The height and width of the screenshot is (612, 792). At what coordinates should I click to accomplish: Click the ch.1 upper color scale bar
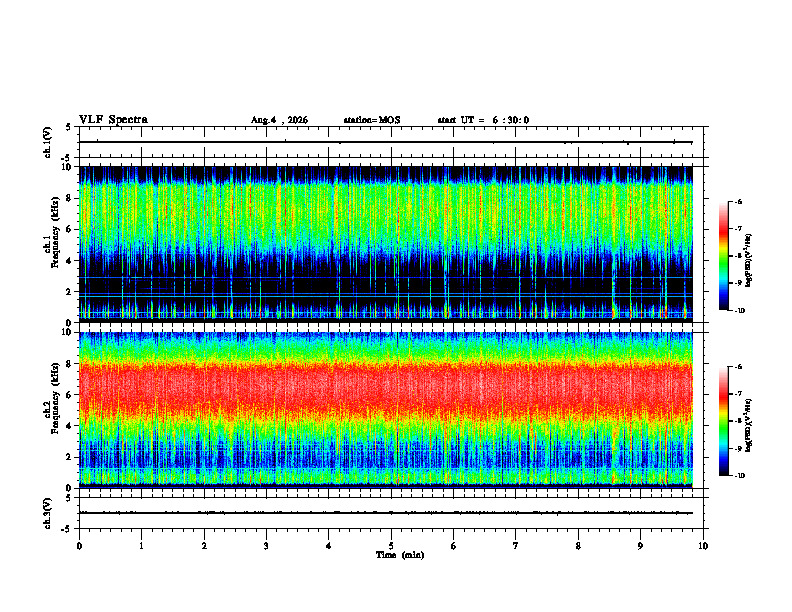tap(723, 256)
